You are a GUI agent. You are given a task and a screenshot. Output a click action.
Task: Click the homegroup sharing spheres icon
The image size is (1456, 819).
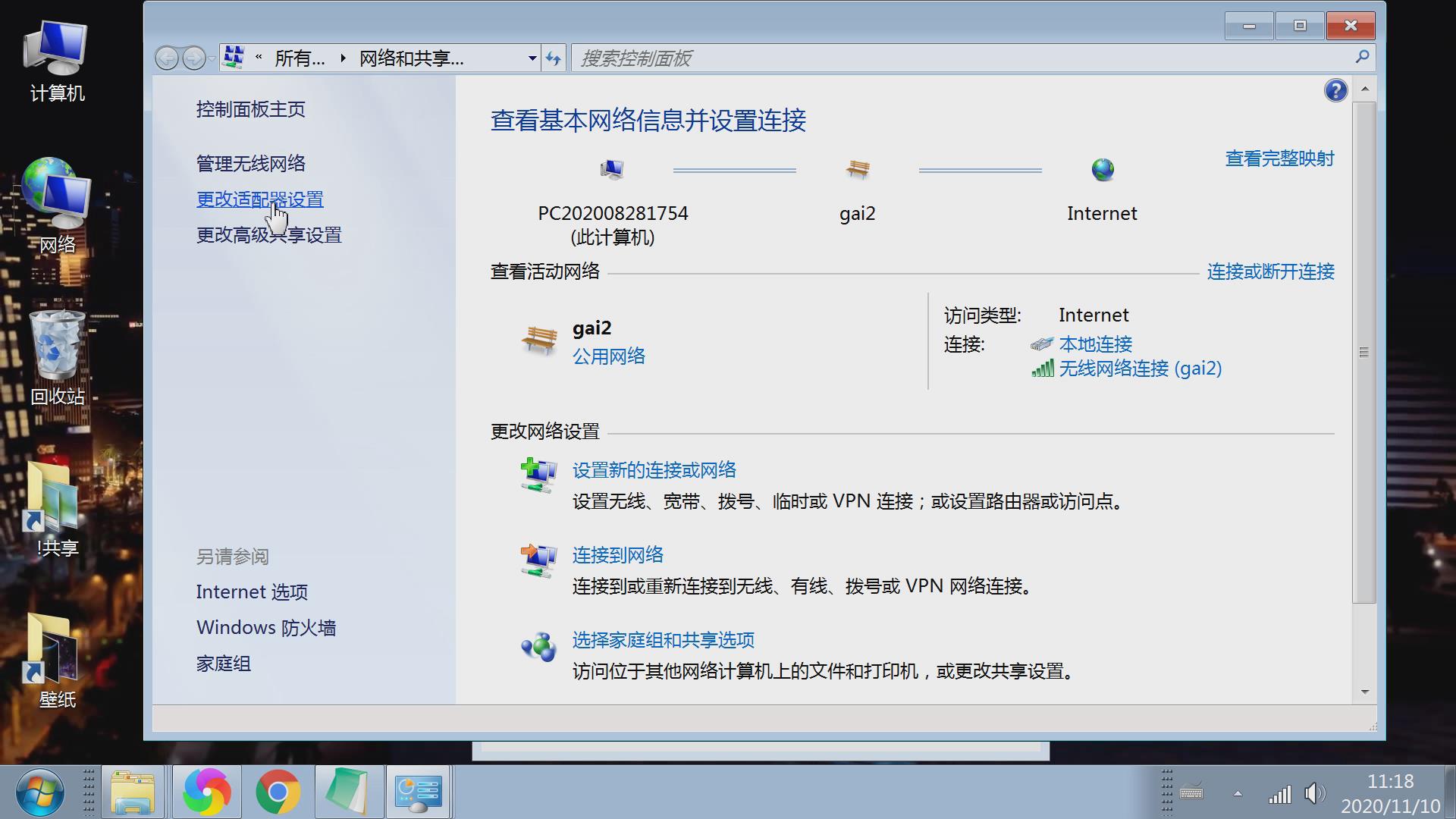538,645
